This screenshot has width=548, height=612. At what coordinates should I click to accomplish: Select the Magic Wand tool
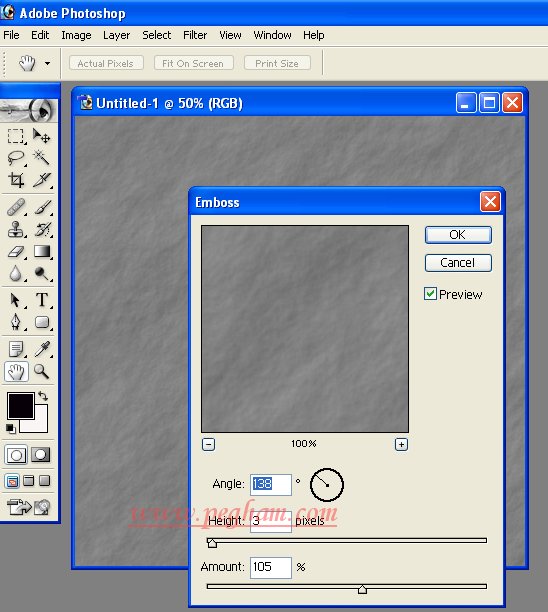[x=41, y=158]
